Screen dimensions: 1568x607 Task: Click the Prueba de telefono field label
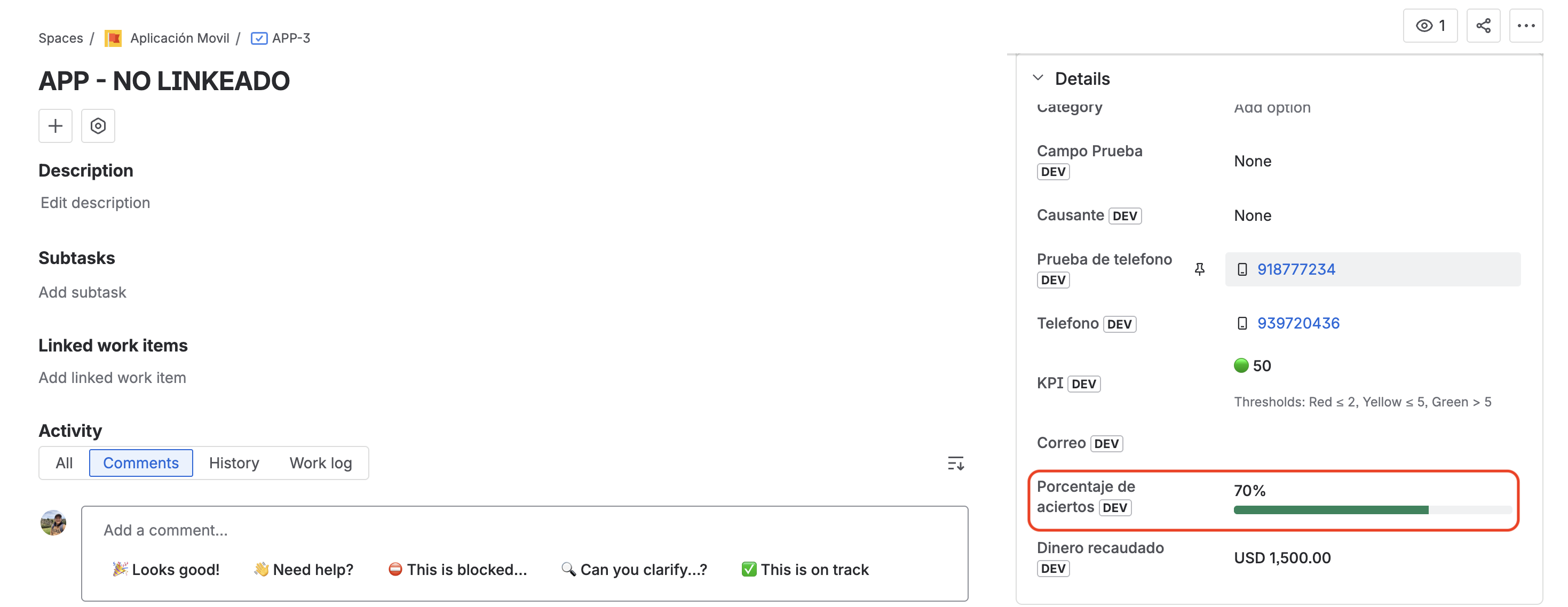point(1104,259)
